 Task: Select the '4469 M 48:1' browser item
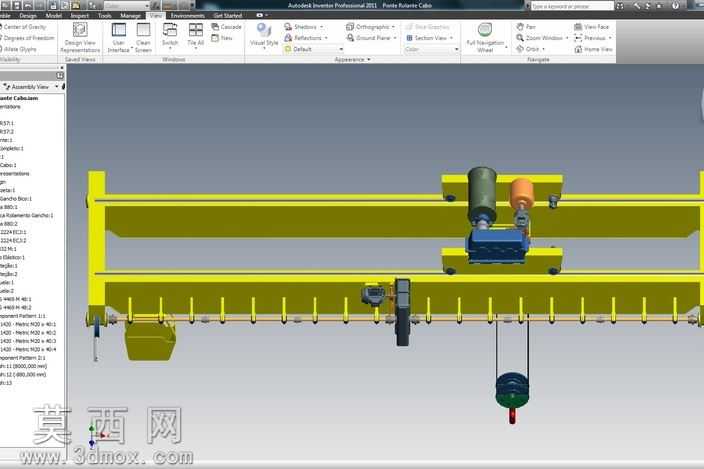16,299
